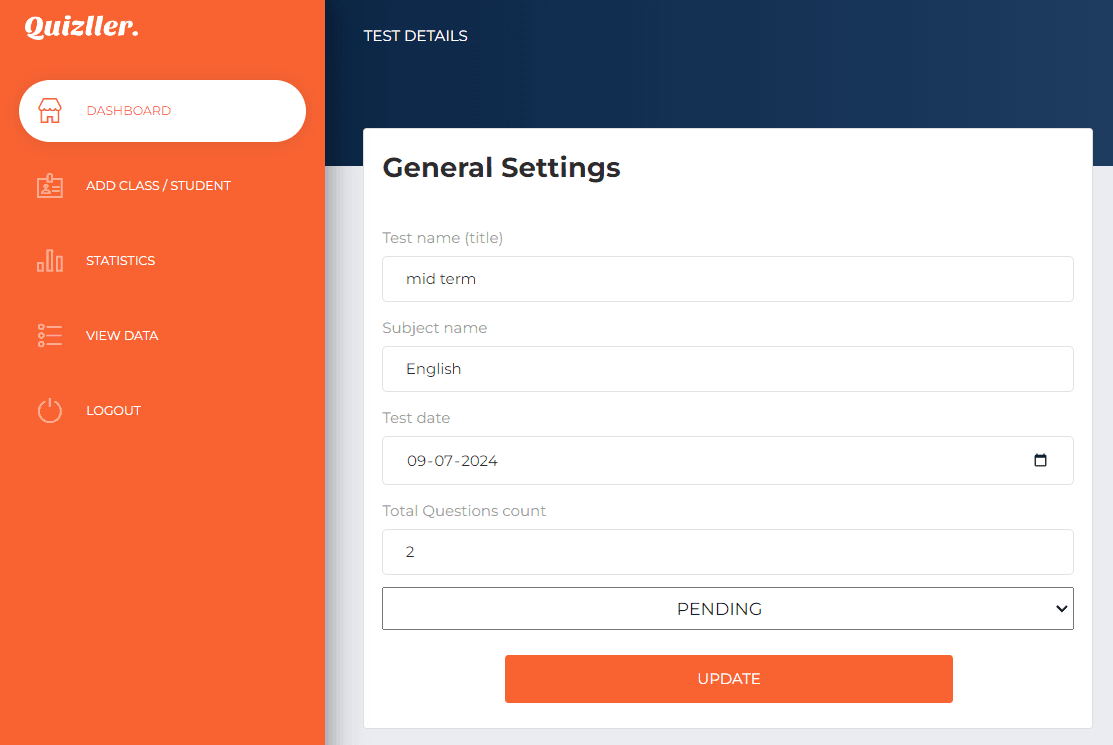The image size is (1113, 745).
Task: Click the Test Details header link
Action: click(x=415, y=36)
